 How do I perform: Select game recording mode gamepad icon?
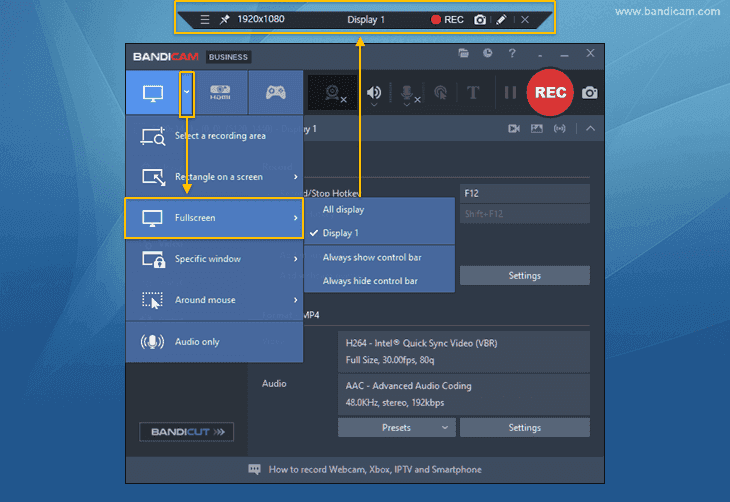(276, 92)
